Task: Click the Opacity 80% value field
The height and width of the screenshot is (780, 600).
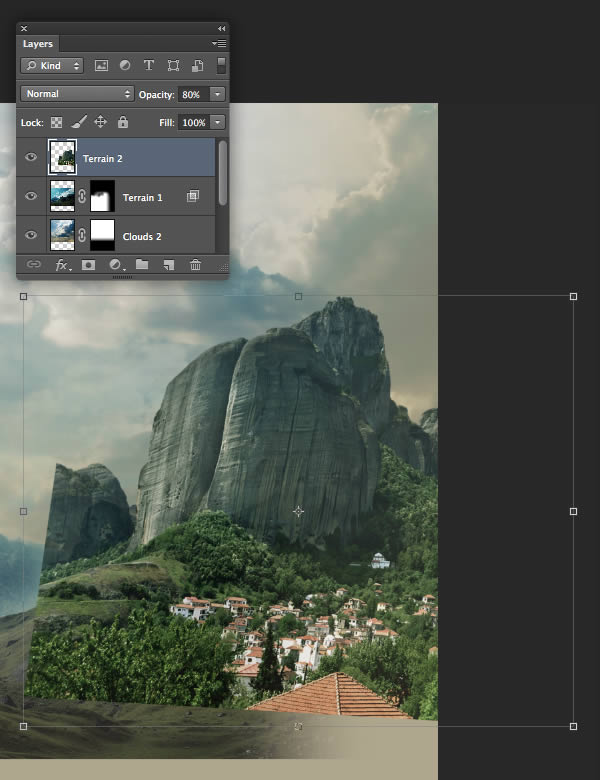Action: 194,94
